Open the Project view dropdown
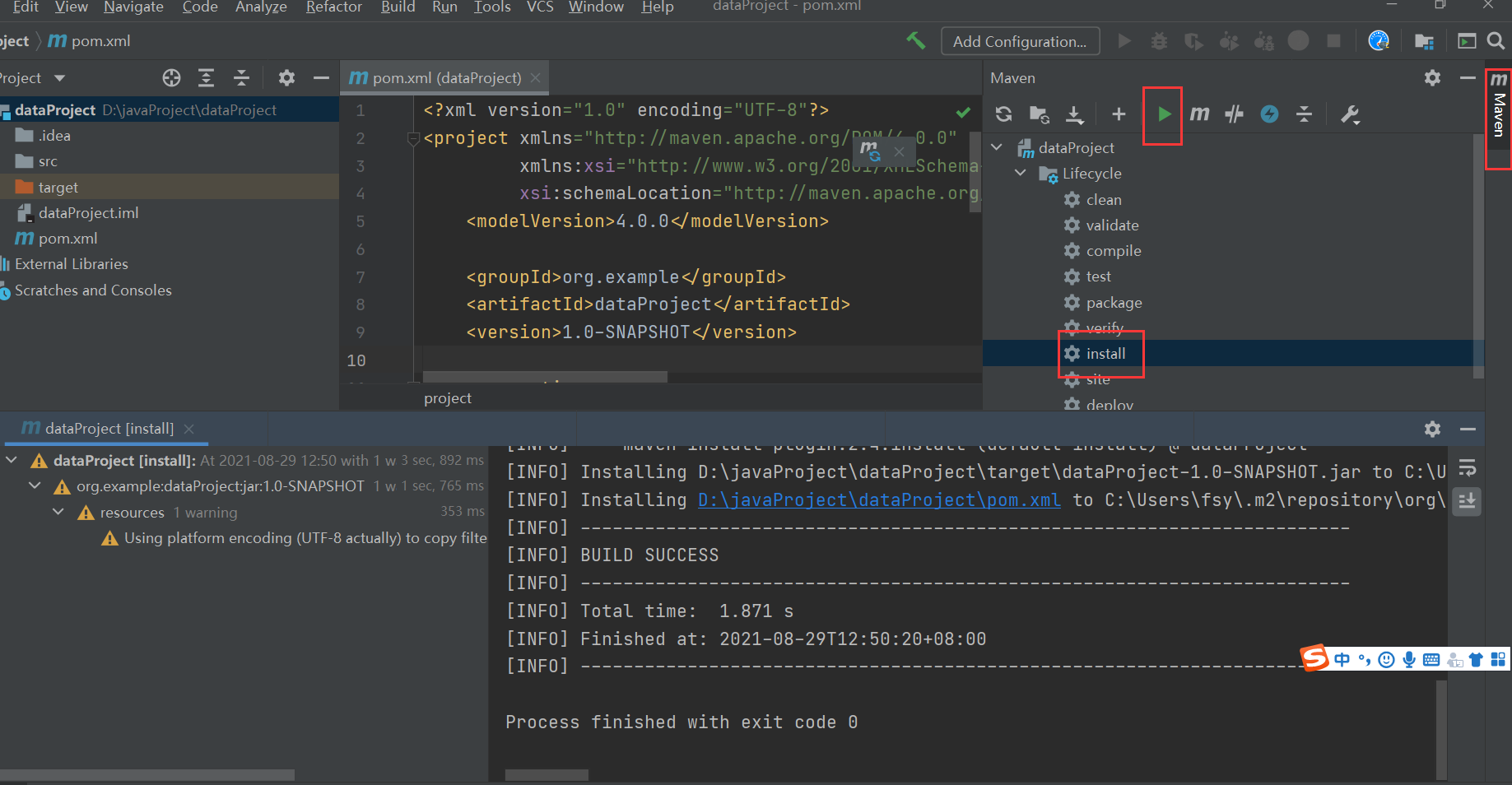The height and width of the screenshot is (785, 1512). (59, 78)
